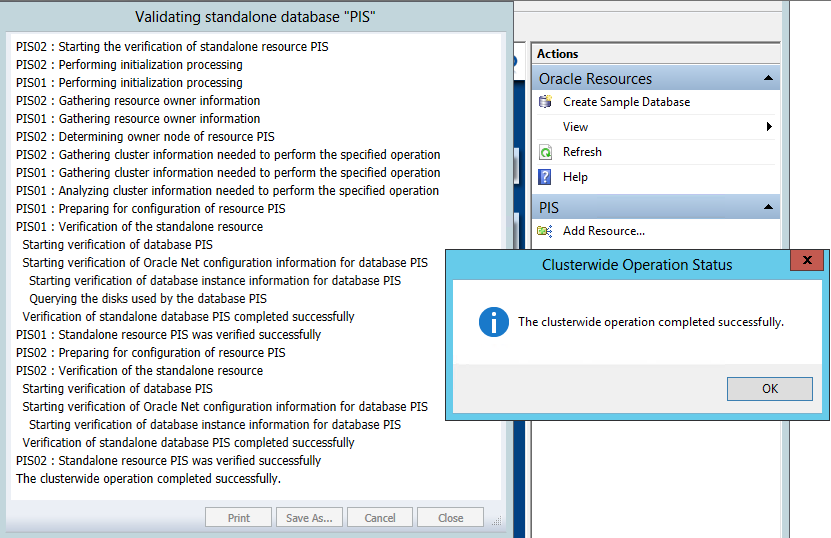831x538 pixels.
Task: Expand the View submenu arrow
Action: (769, 127)
